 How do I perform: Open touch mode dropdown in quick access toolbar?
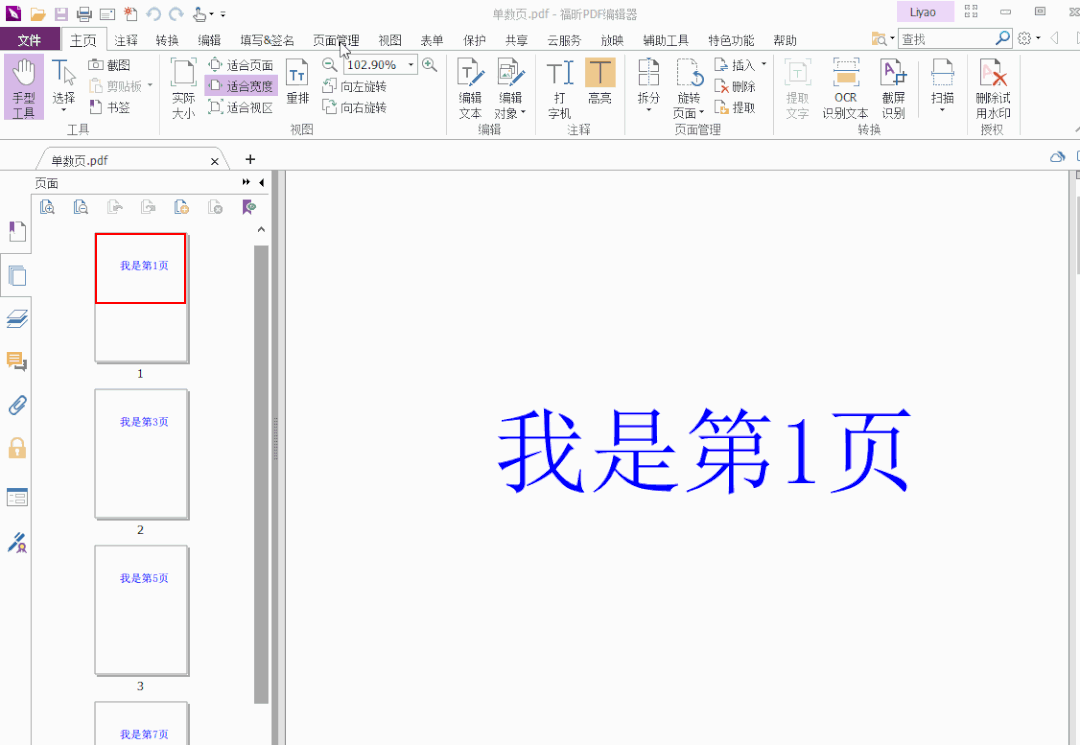211,14
